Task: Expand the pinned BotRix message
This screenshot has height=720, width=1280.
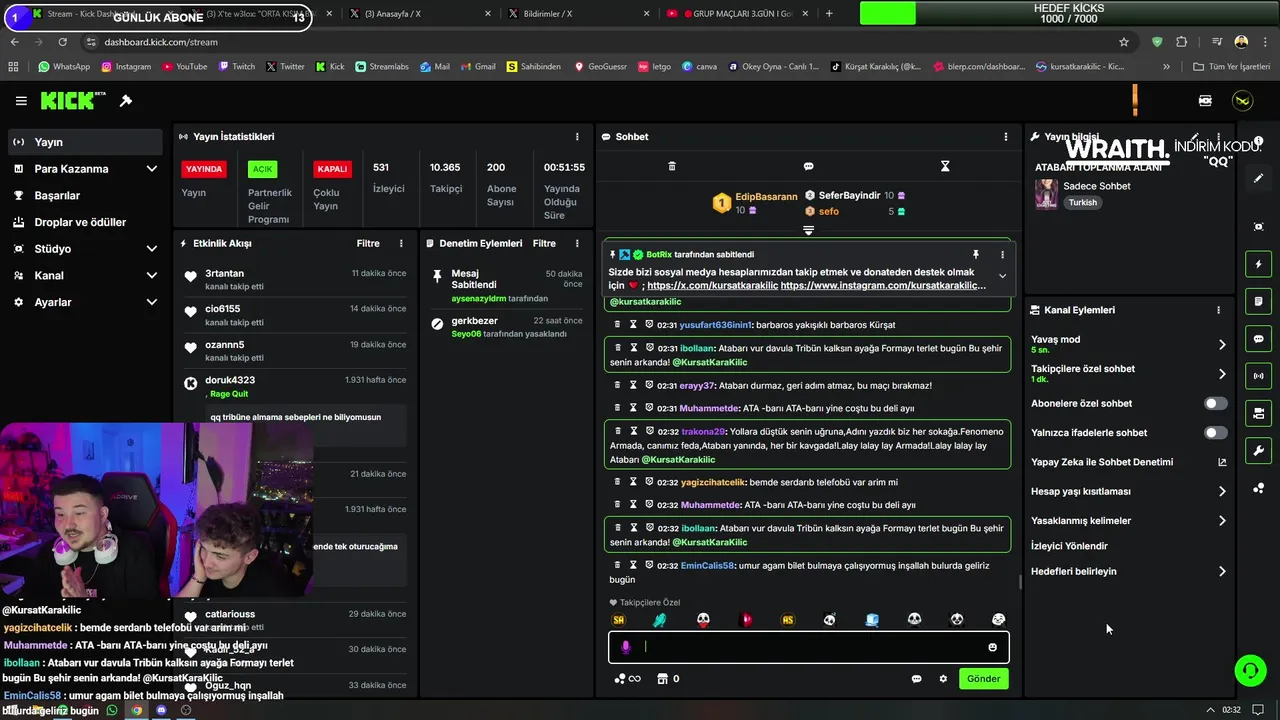Action: [1002, 277]
